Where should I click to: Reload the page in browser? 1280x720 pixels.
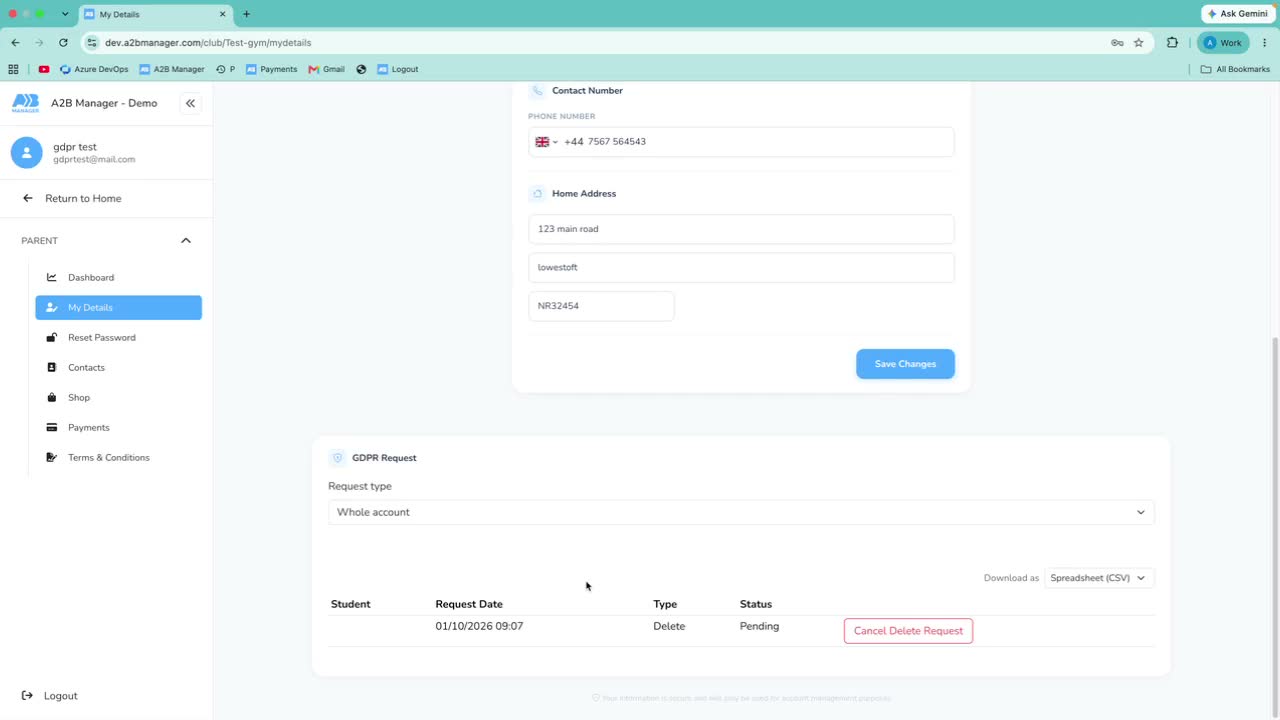[x=63, y=43]
